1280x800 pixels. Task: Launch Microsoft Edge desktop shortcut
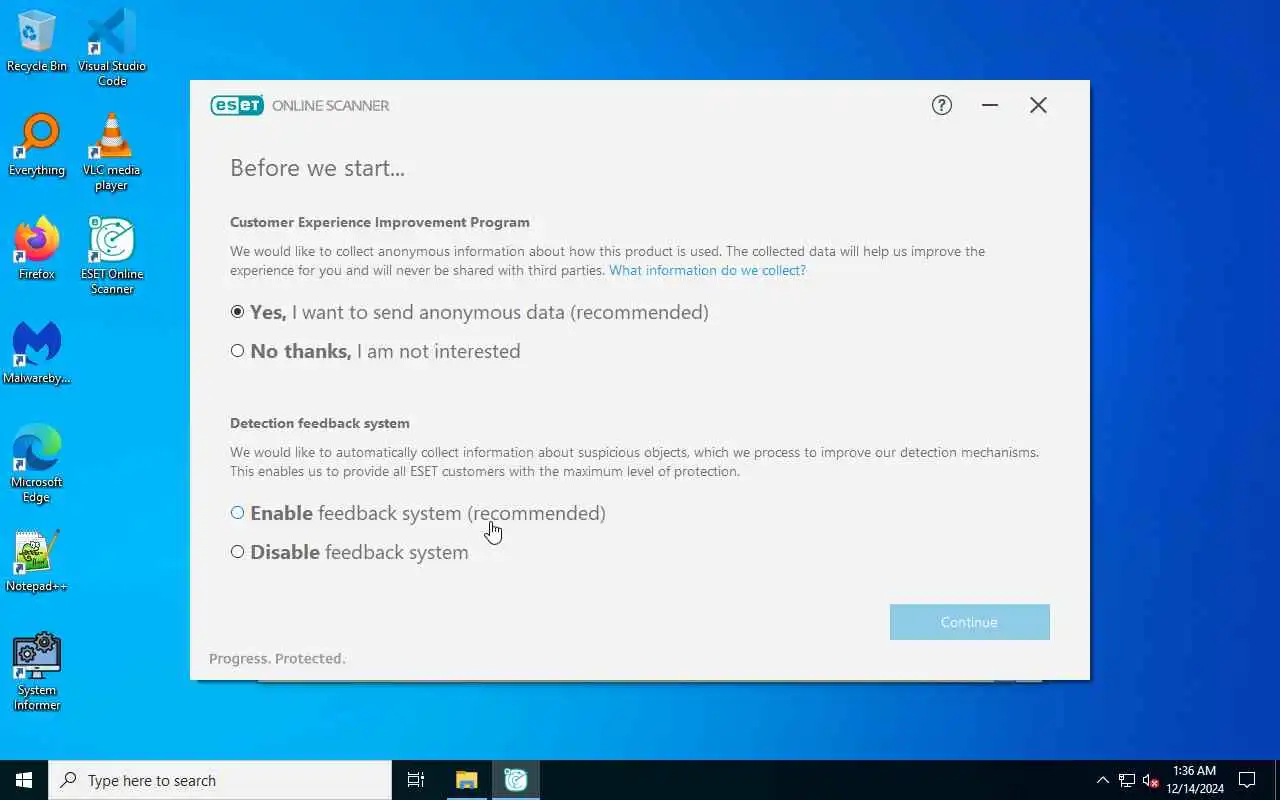point(37,464)
